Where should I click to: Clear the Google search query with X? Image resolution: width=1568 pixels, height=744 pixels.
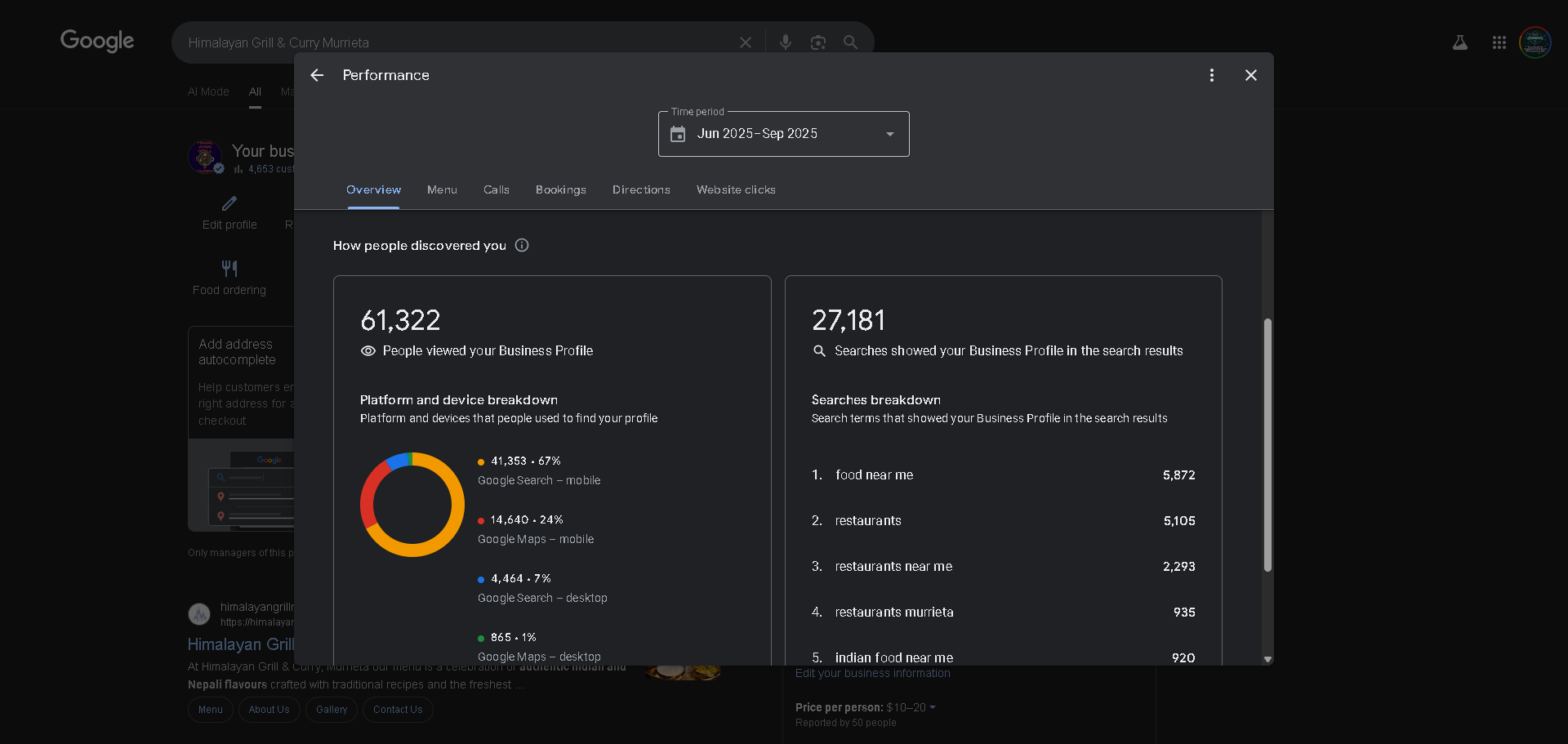tap(746, 42)
